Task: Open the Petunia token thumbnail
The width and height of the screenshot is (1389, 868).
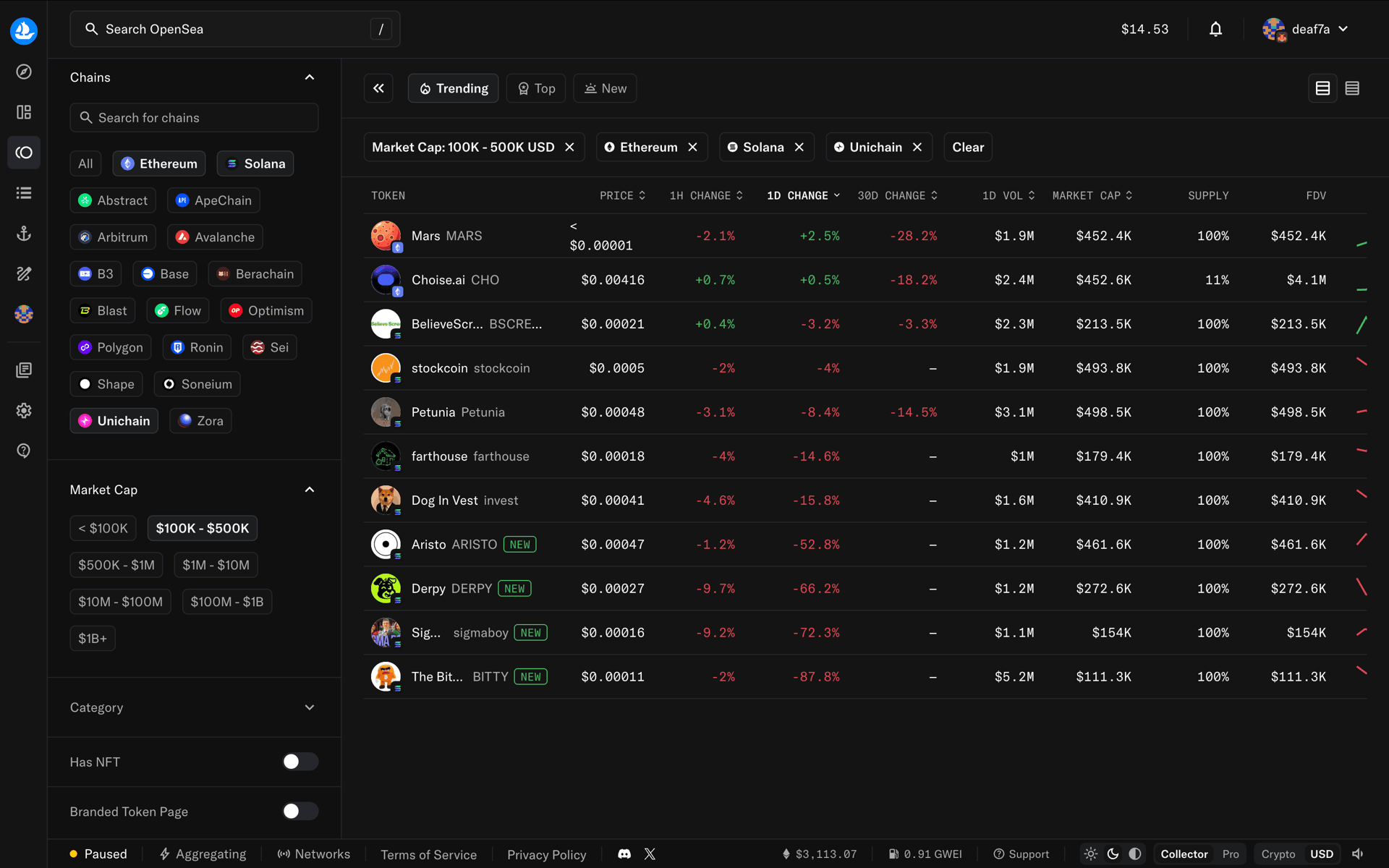Action: (x=386, y=412)
